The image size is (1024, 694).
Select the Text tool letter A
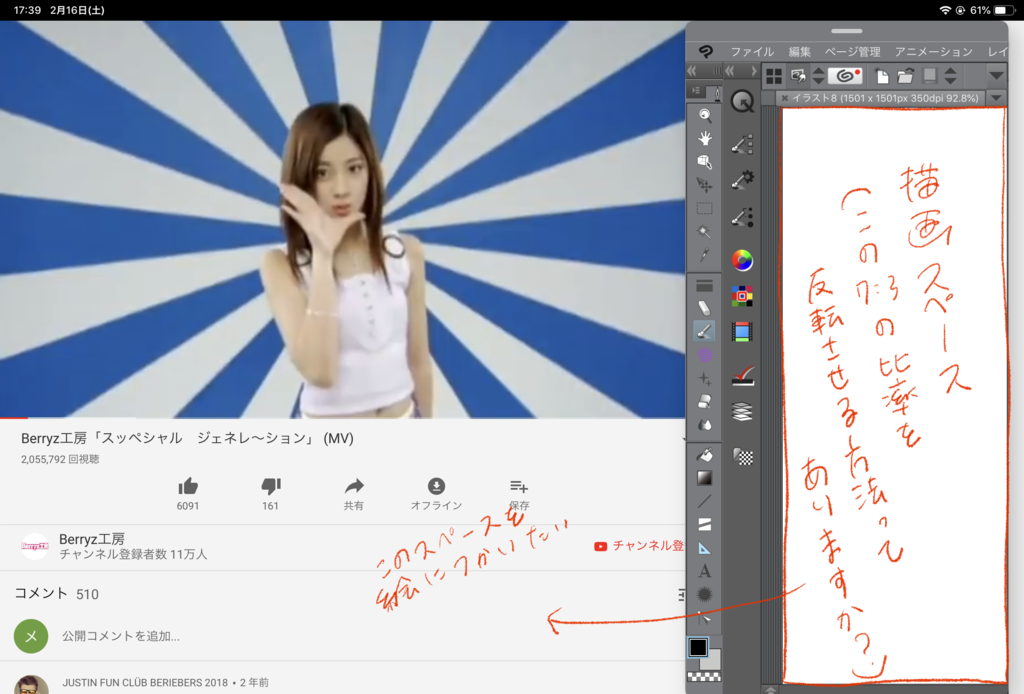(x=705, y=571)
